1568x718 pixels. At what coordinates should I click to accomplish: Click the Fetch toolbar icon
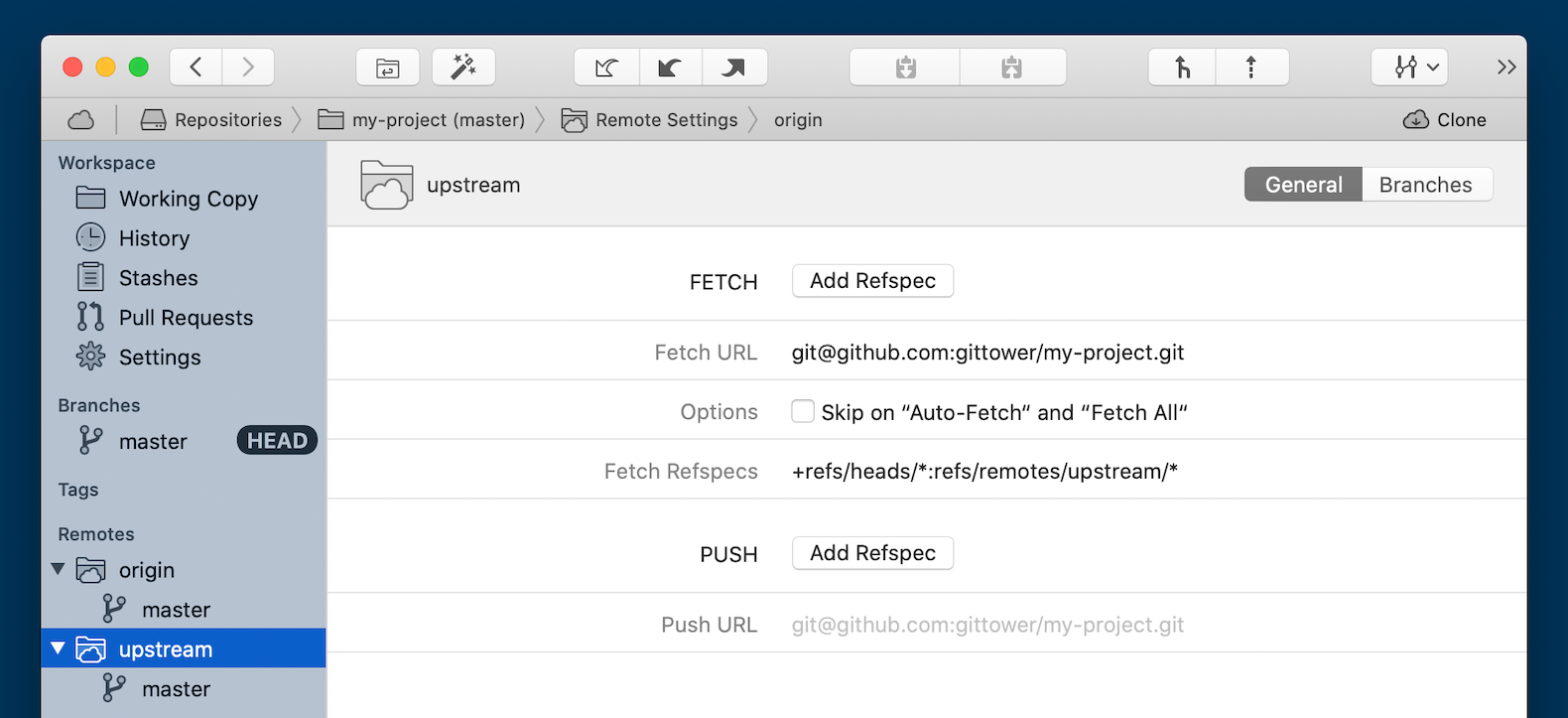click(606, 68)
